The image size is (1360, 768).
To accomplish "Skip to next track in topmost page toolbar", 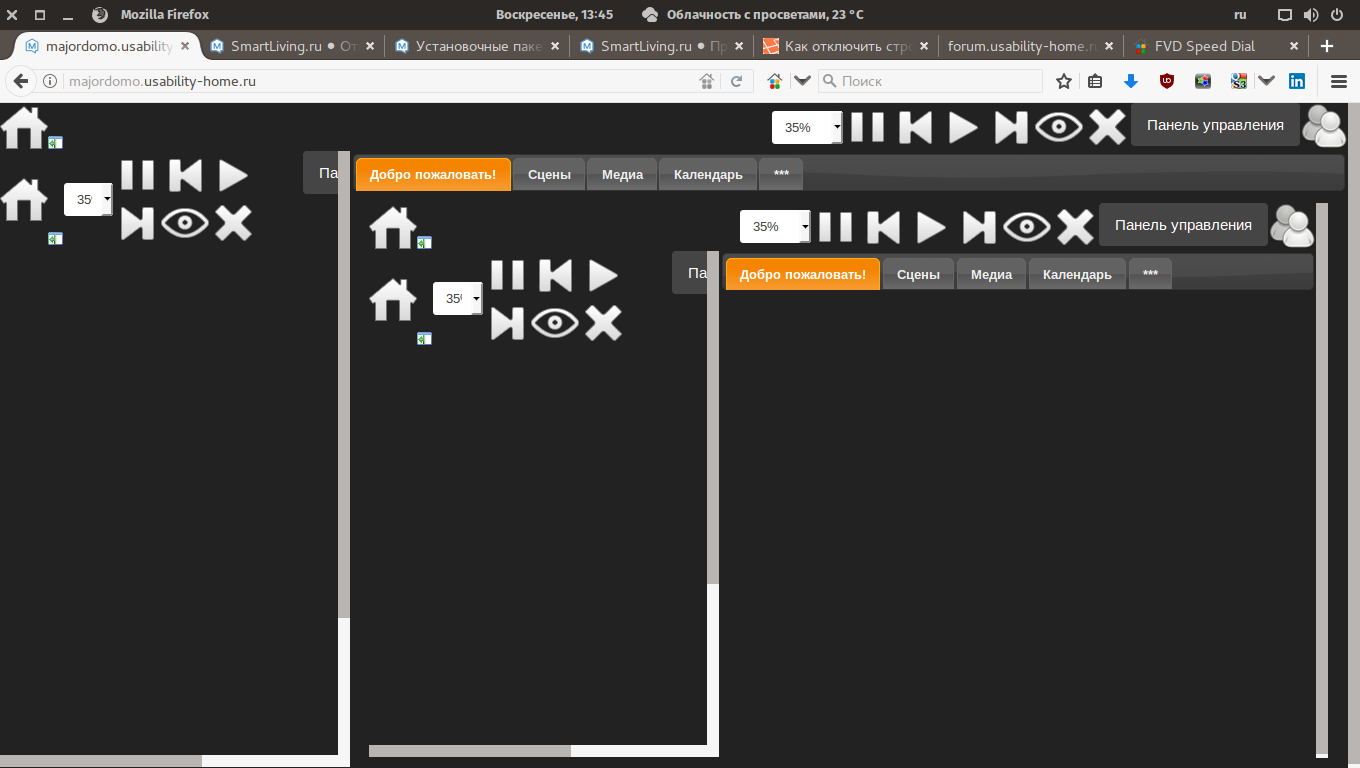I will [x=1011, y=127].
